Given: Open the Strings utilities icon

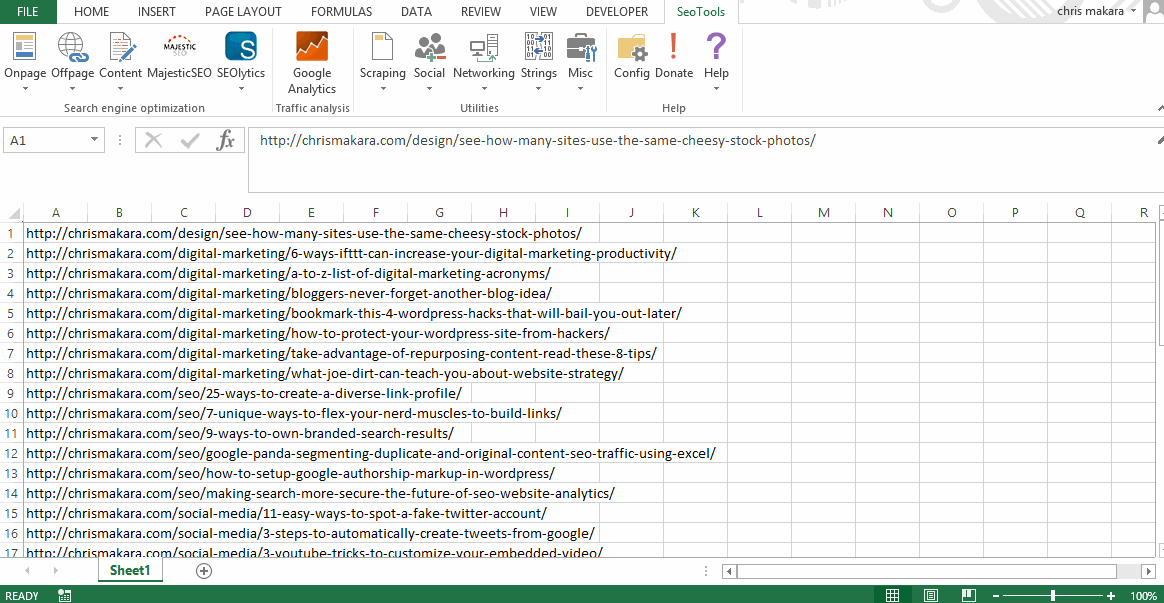Looking at the screenshot, I should click(539, 46).
